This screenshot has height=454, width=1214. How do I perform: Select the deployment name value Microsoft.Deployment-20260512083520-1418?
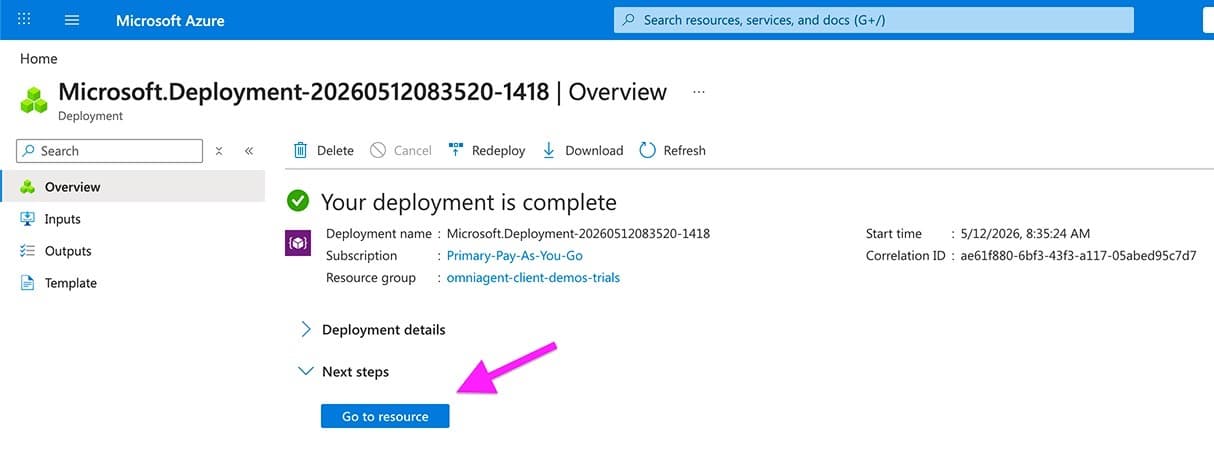(x=578, y=233)
